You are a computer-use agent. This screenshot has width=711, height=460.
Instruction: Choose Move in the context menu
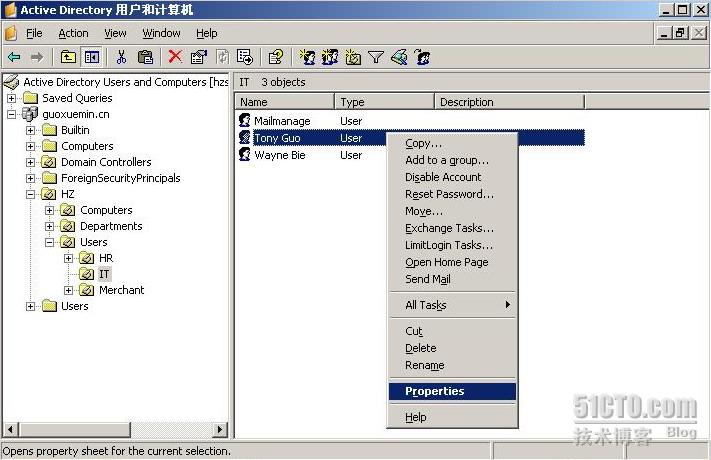coord(453,211)
